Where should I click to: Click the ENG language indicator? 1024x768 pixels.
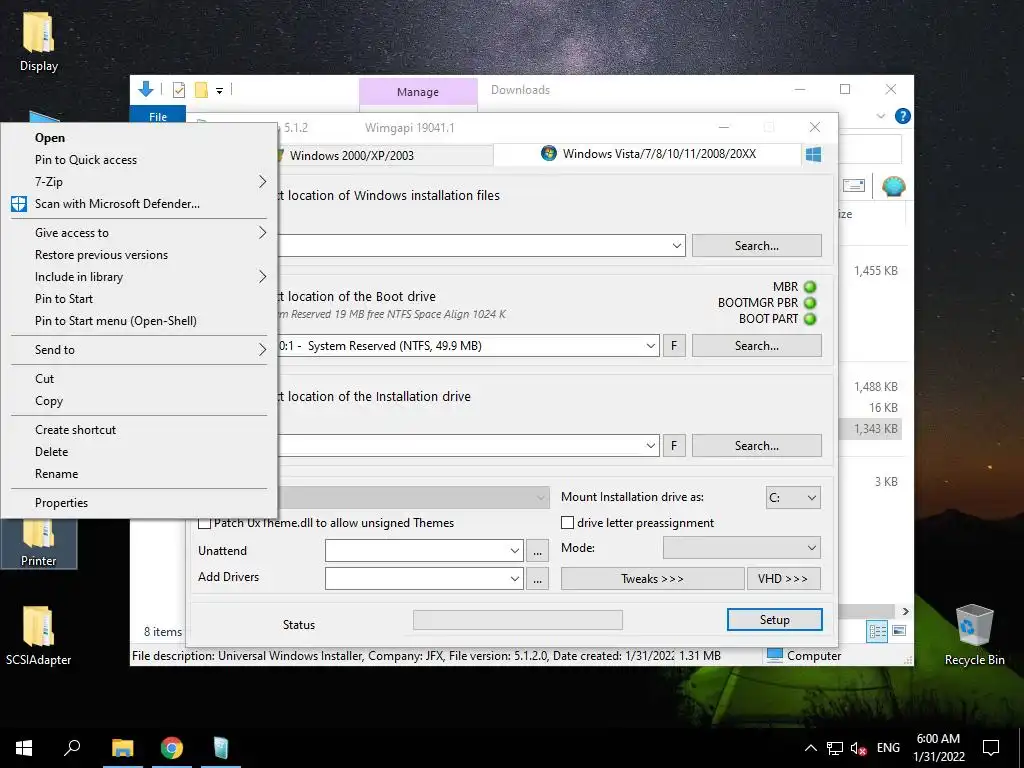[888, 748]
